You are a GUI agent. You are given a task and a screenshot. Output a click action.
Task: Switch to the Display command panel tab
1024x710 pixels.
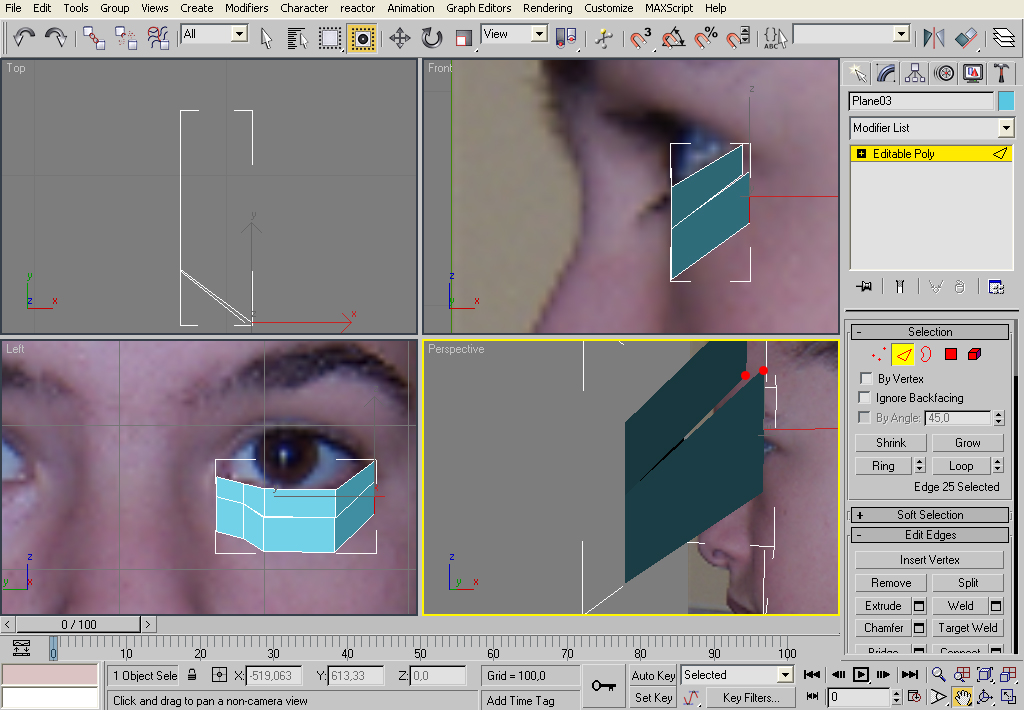(972, 73)
